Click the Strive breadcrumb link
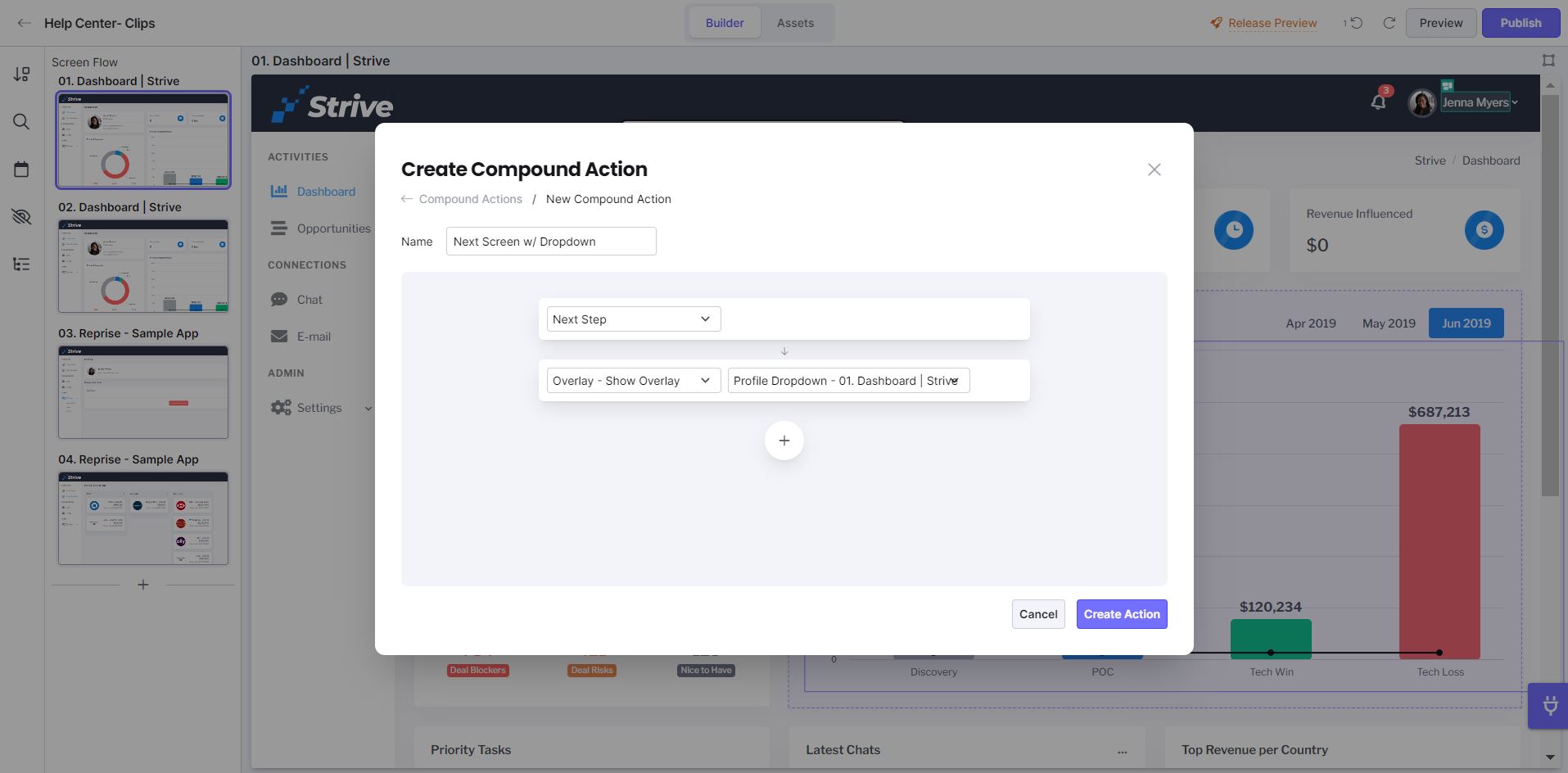Screen dimensions: 1568x773 point(1430,160)
